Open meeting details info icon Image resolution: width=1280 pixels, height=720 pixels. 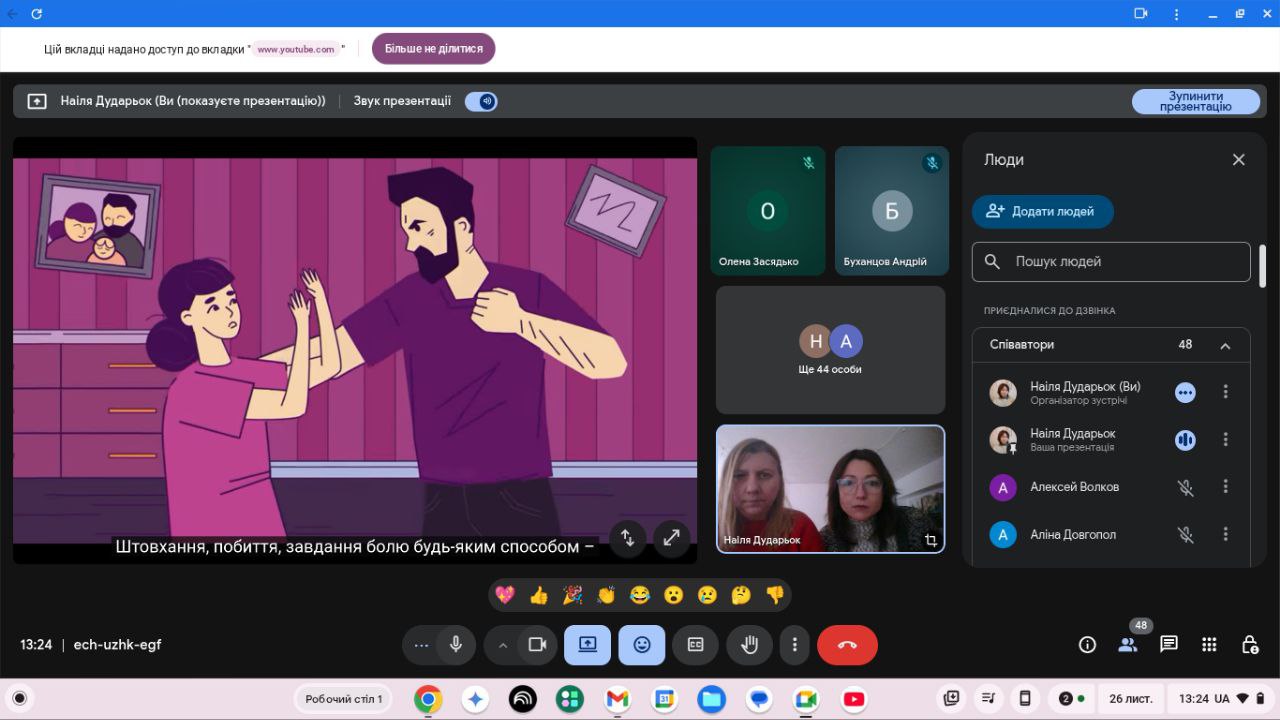(x=1087, y=645)
